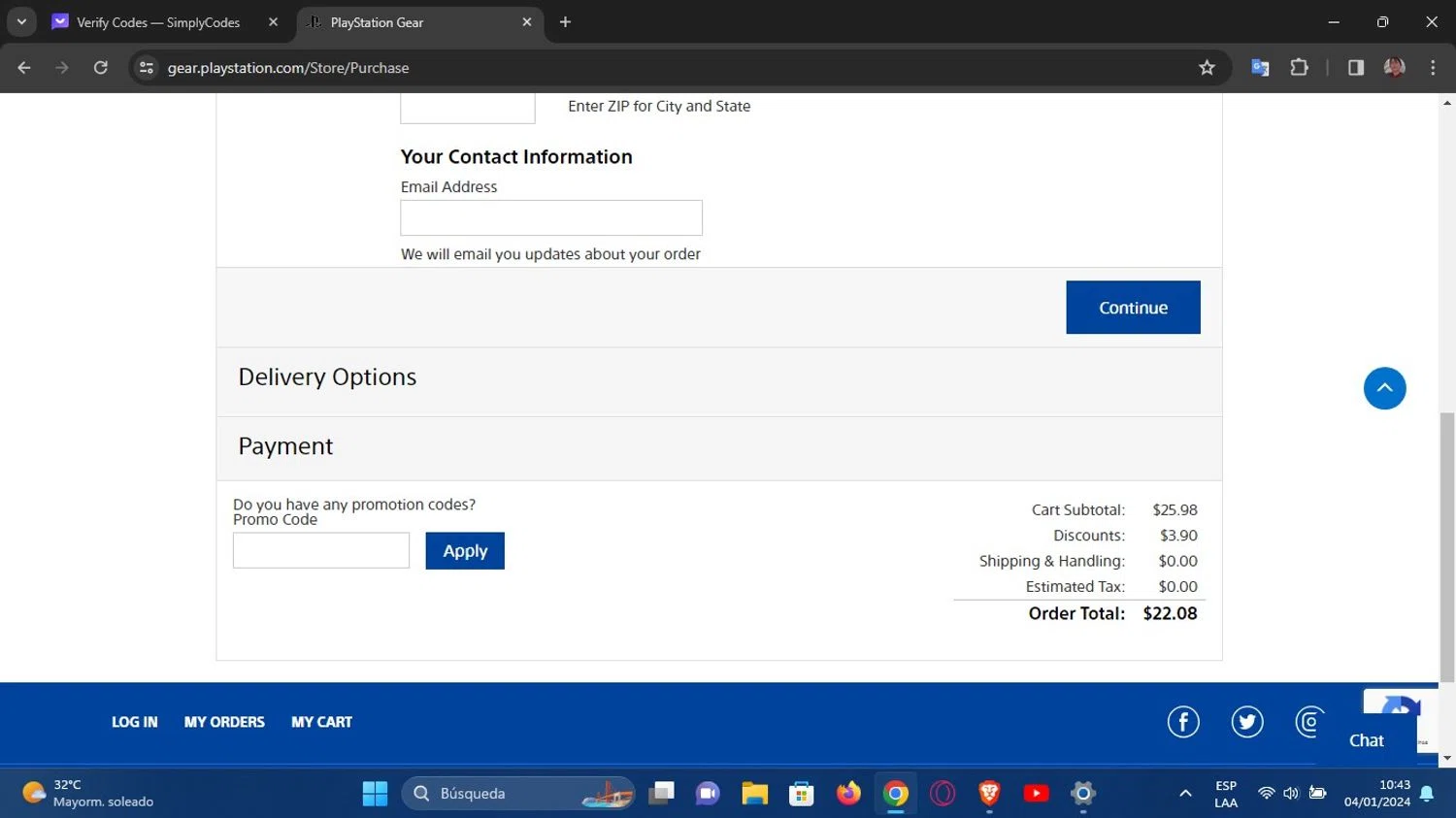The image size is (1456, 818).
Task: Open the chat/Teams taskbar icon
Action: tap(708, 794)
